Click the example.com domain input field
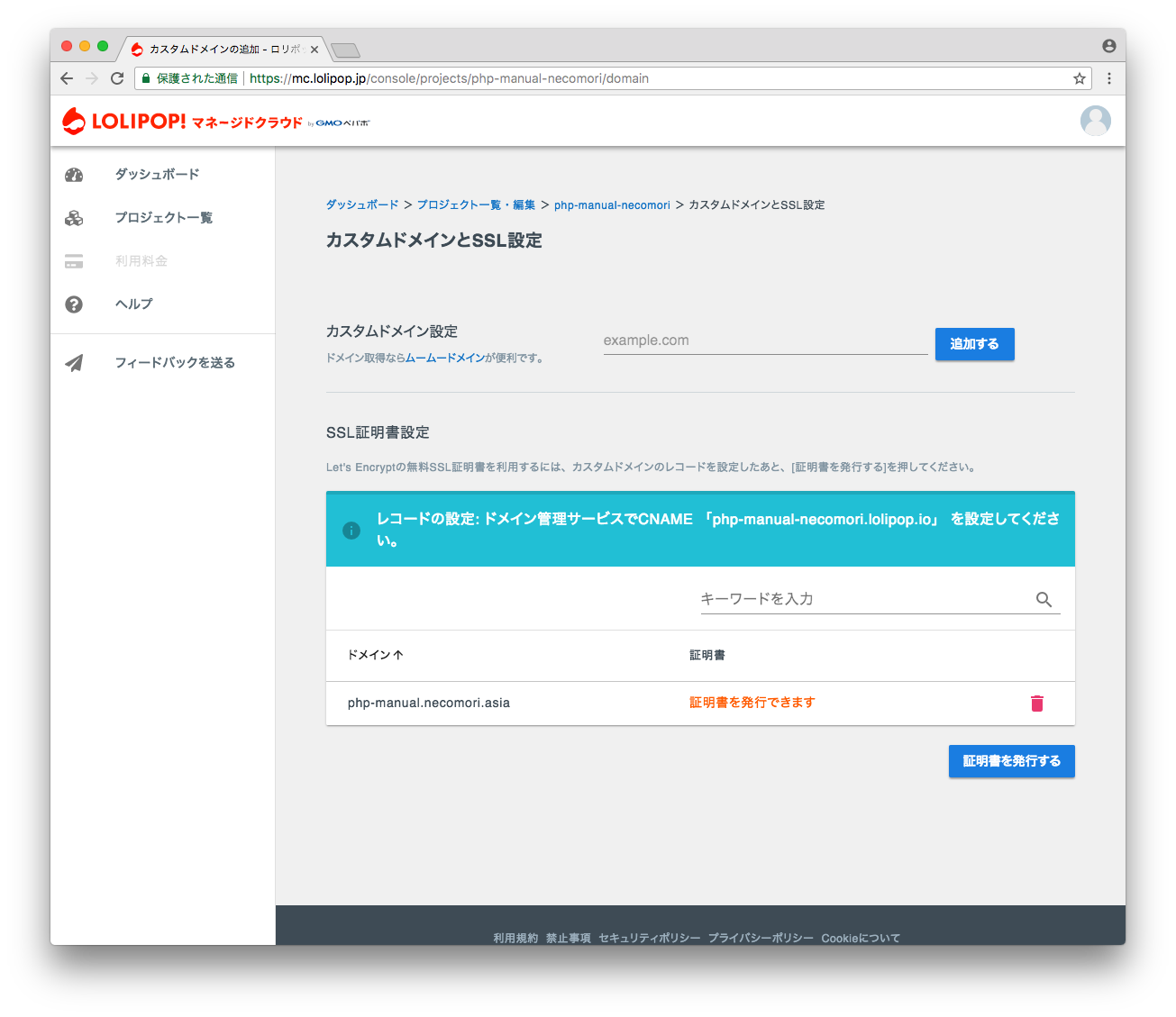 765,340
